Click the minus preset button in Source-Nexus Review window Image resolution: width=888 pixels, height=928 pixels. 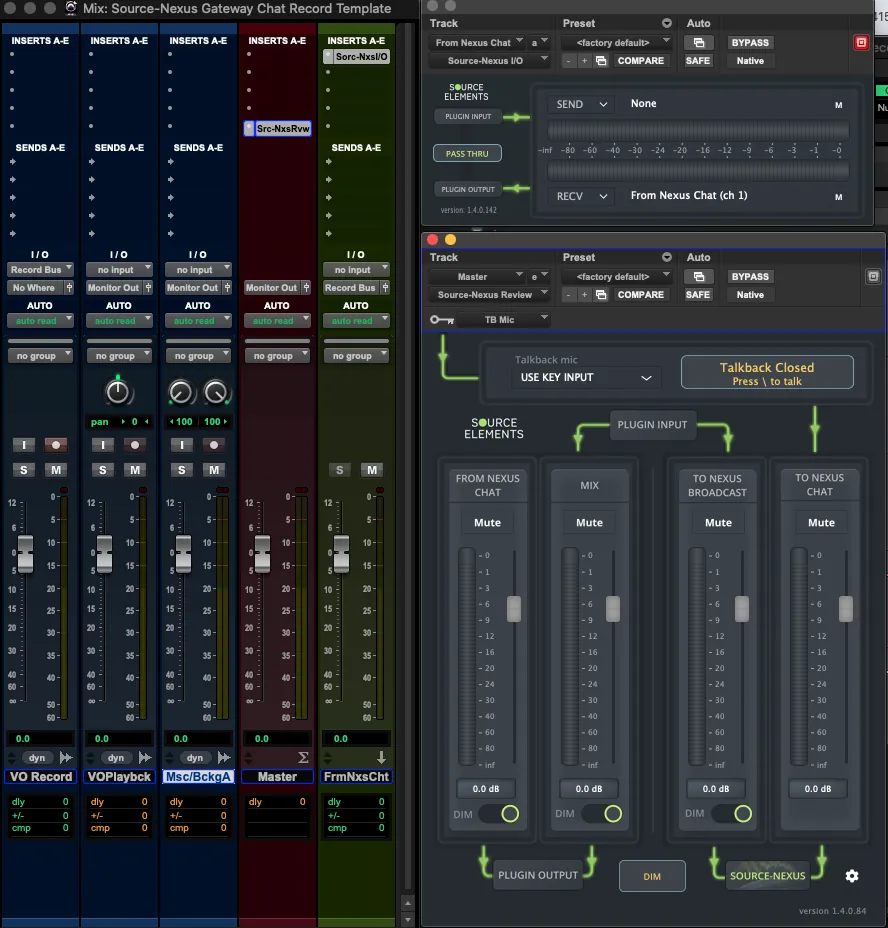(x=568, y=295)
